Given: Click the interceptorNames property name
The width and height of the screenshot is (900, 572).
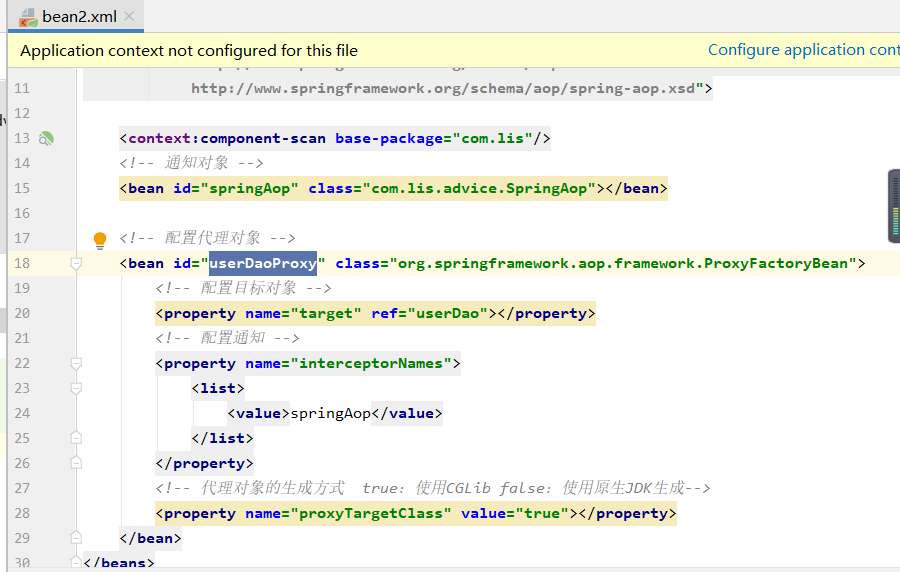Looking at the screenshot, I should coord(371,363).
